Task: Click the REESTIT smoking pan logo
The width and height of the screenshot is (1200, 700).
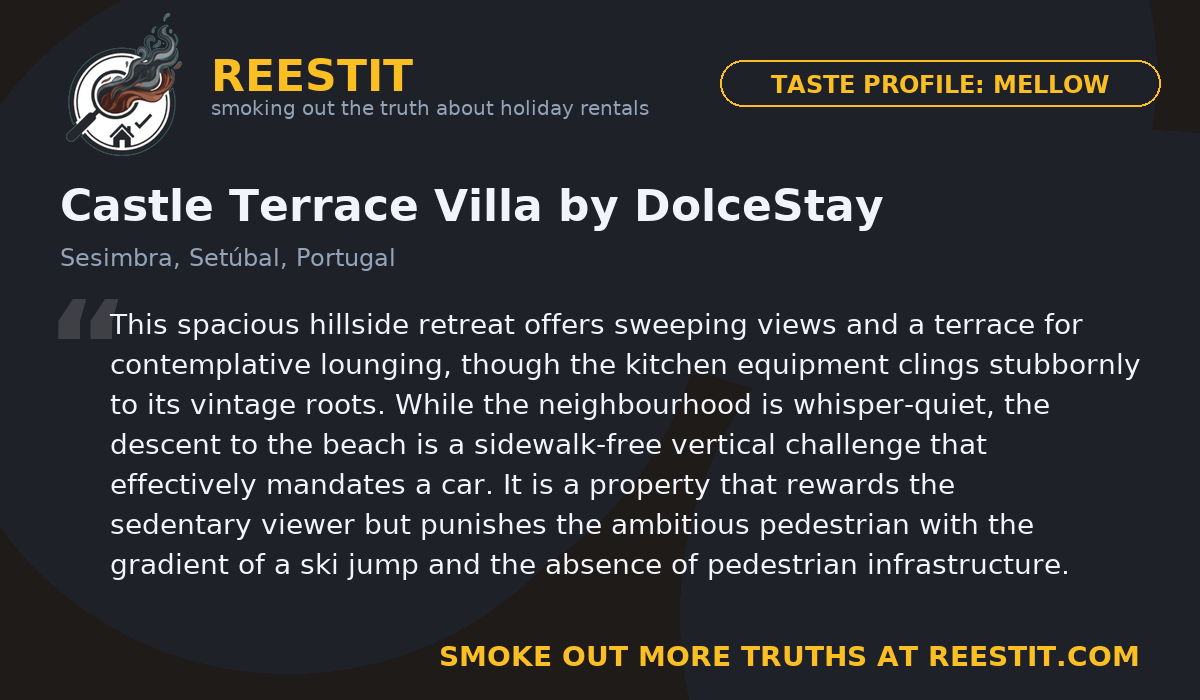Action: [122, 90]
